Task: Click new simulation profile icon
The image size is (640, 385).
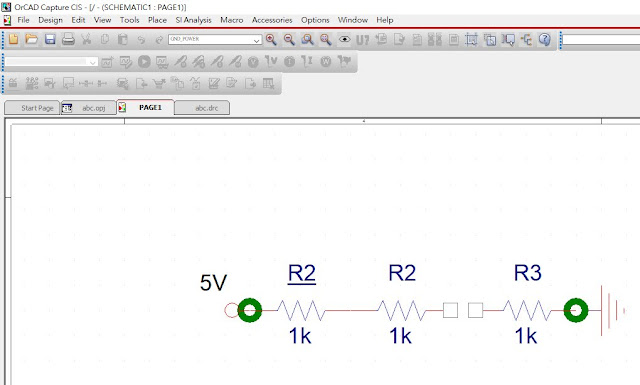Action: (x=107, y=62)
